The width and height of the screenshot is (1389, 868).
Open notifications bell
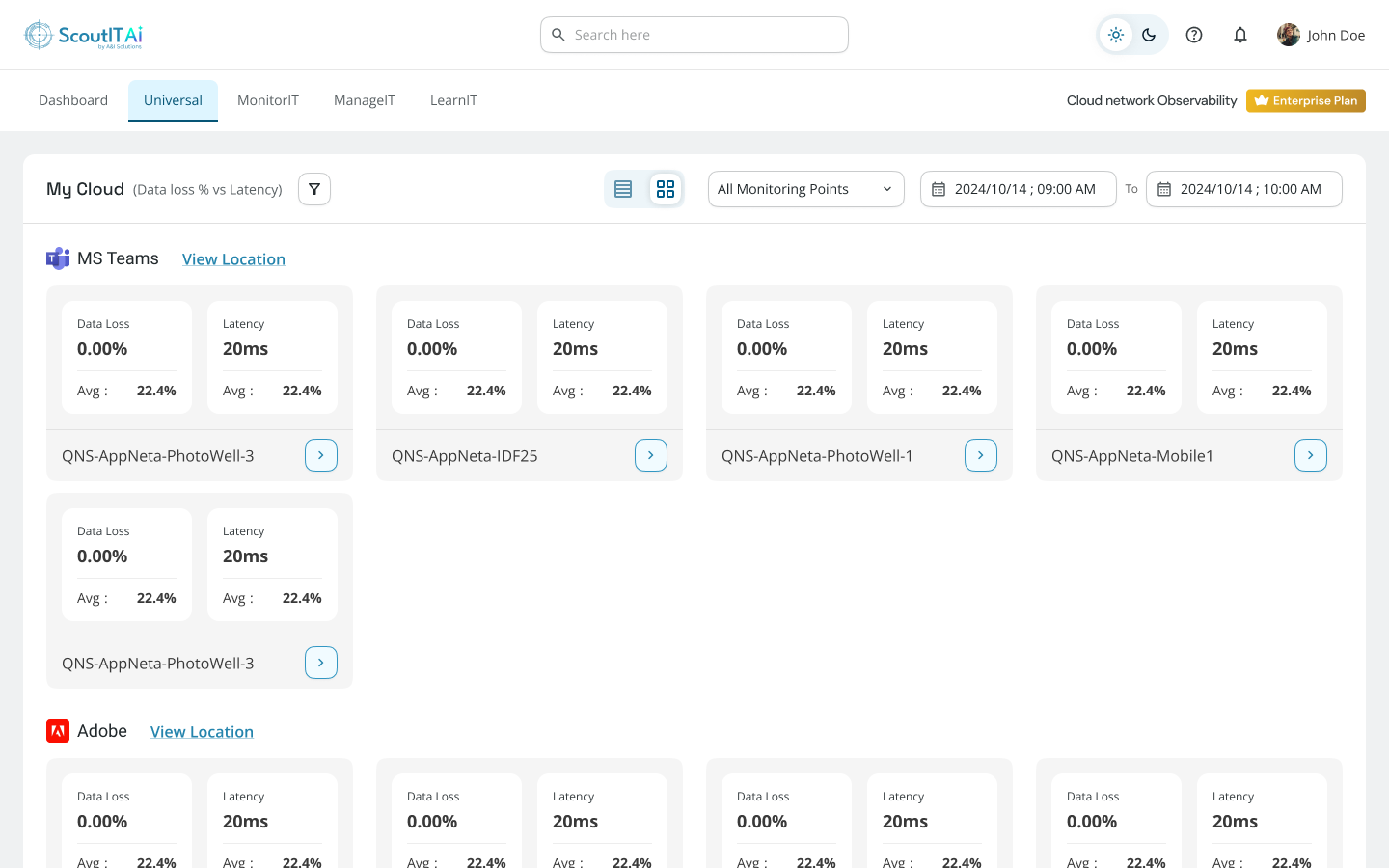click(1240, 35)
